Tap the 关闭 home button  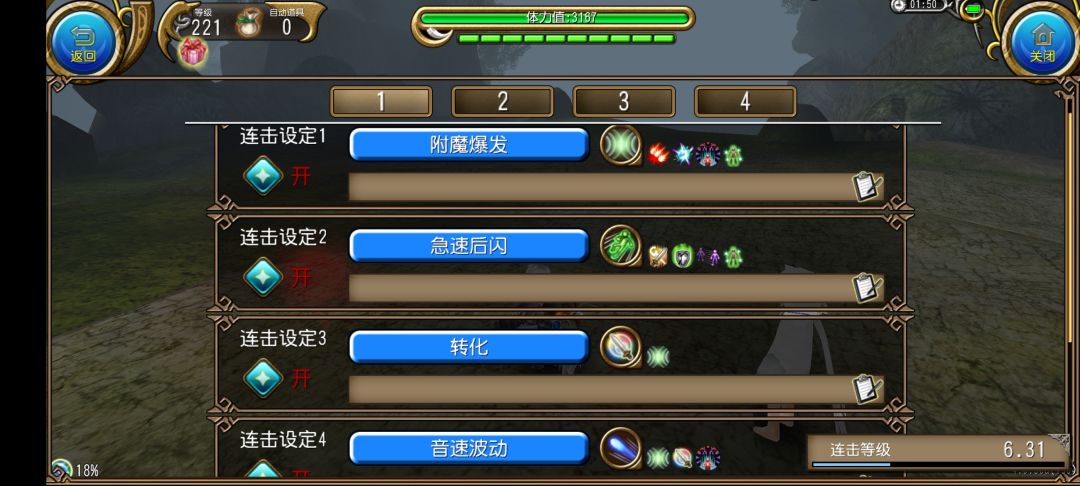[x=1042, y=41]
